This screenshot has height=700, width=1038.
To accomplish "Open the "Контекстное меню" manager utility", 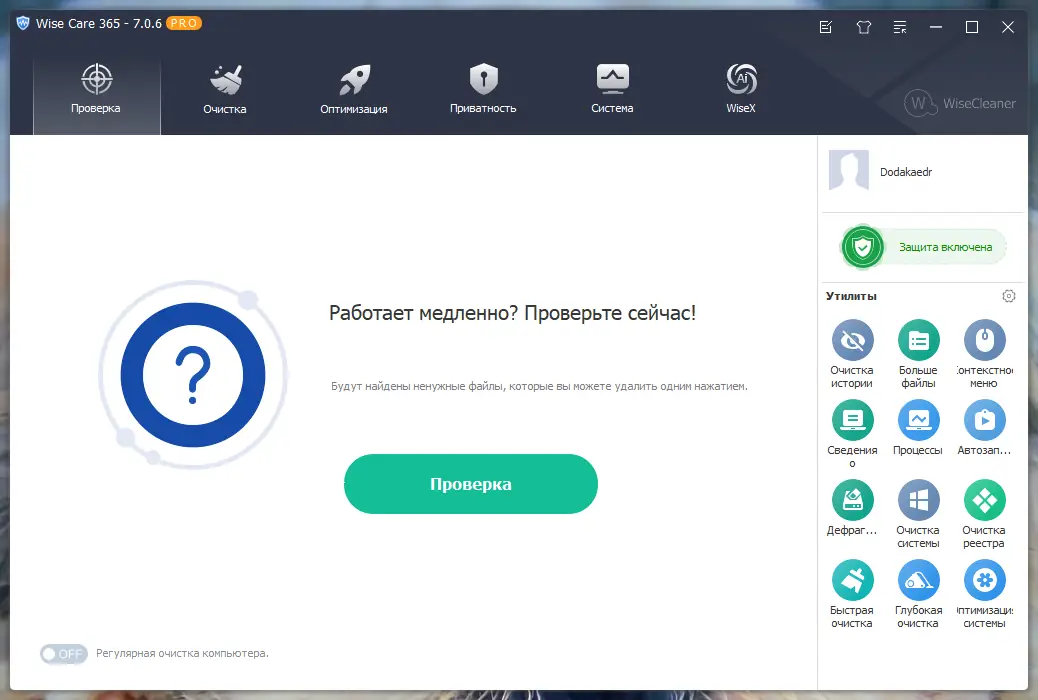I will (984, 340).
